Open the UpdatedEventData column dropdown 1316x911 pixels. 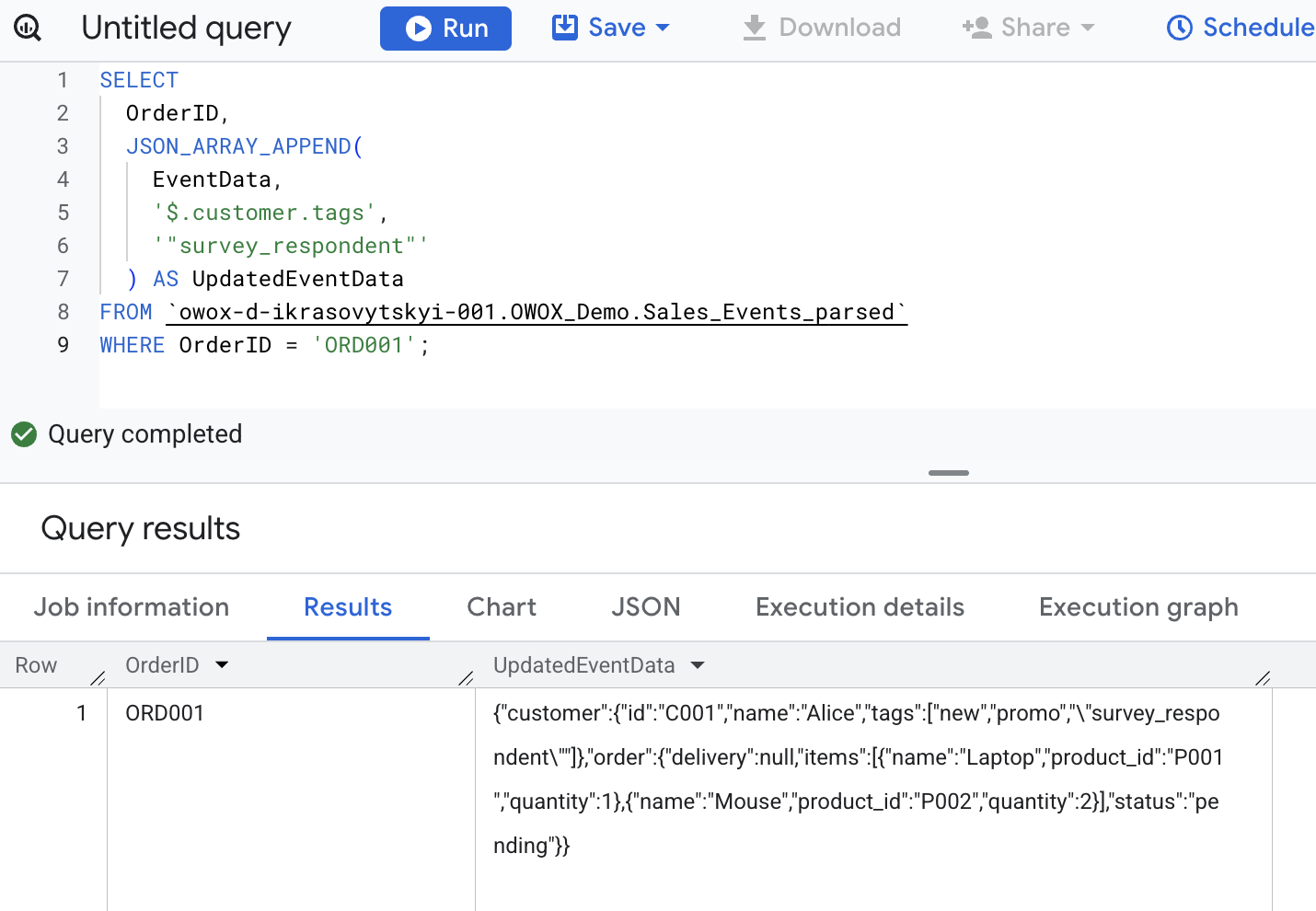[x=698, y=664]
